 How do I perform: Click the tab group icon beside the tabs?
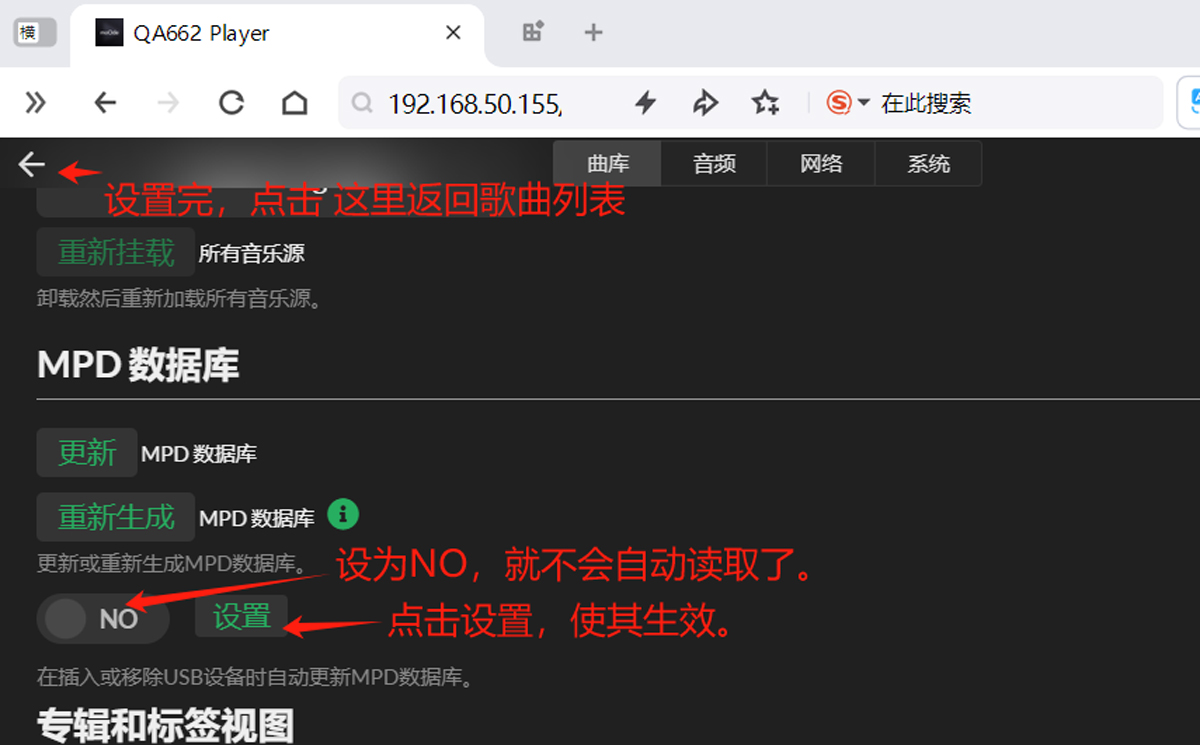pos(531,32)
